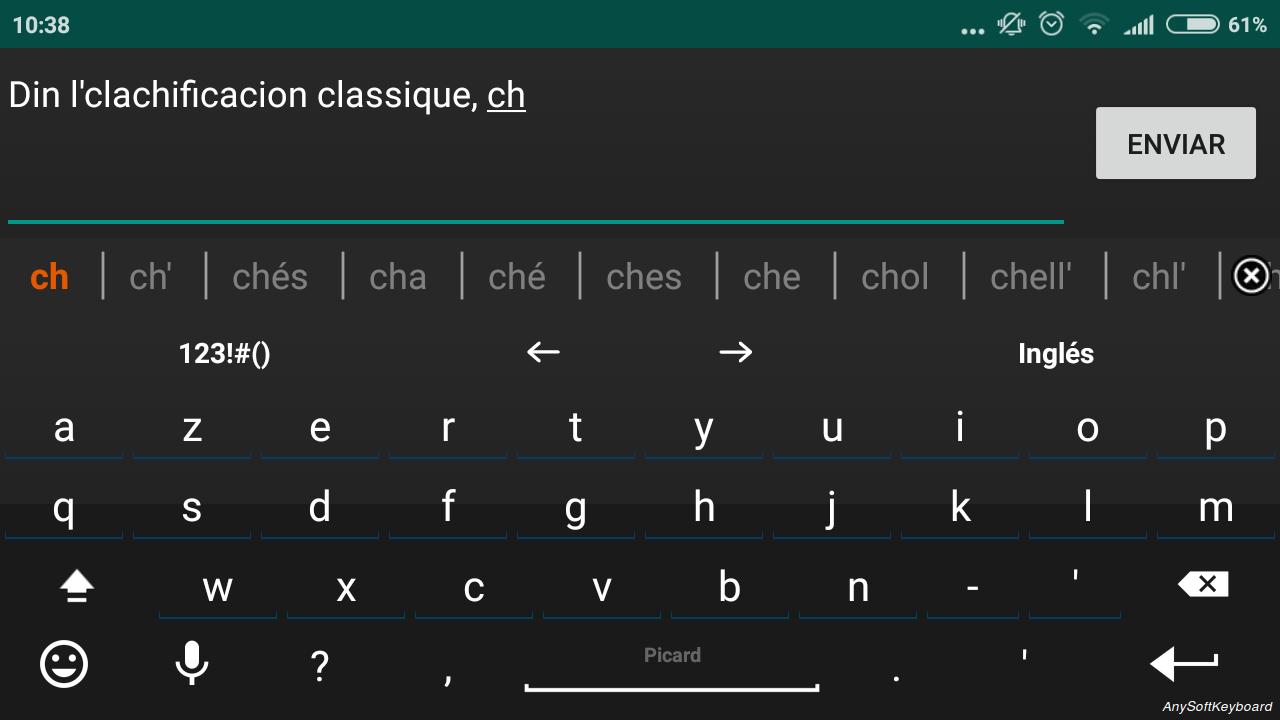Move cursor with right arrow key
The image size is (1280, 720).
735,352
